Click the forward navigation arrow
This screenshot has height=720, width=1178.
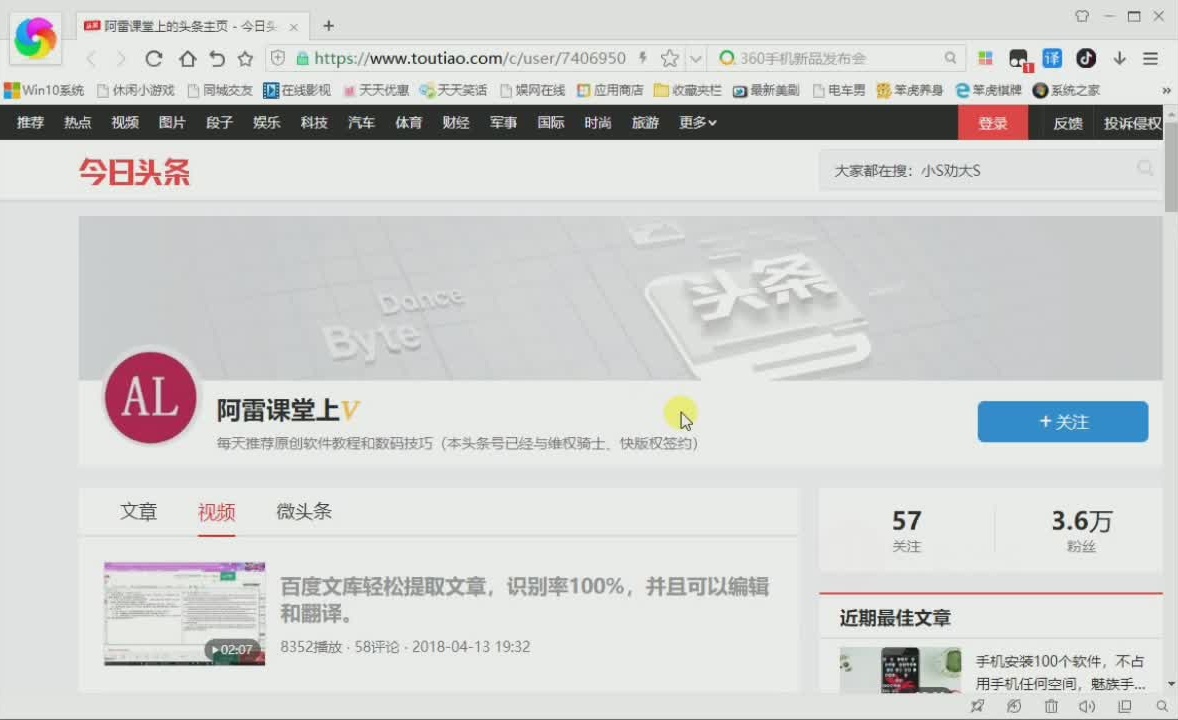[120, 59]
